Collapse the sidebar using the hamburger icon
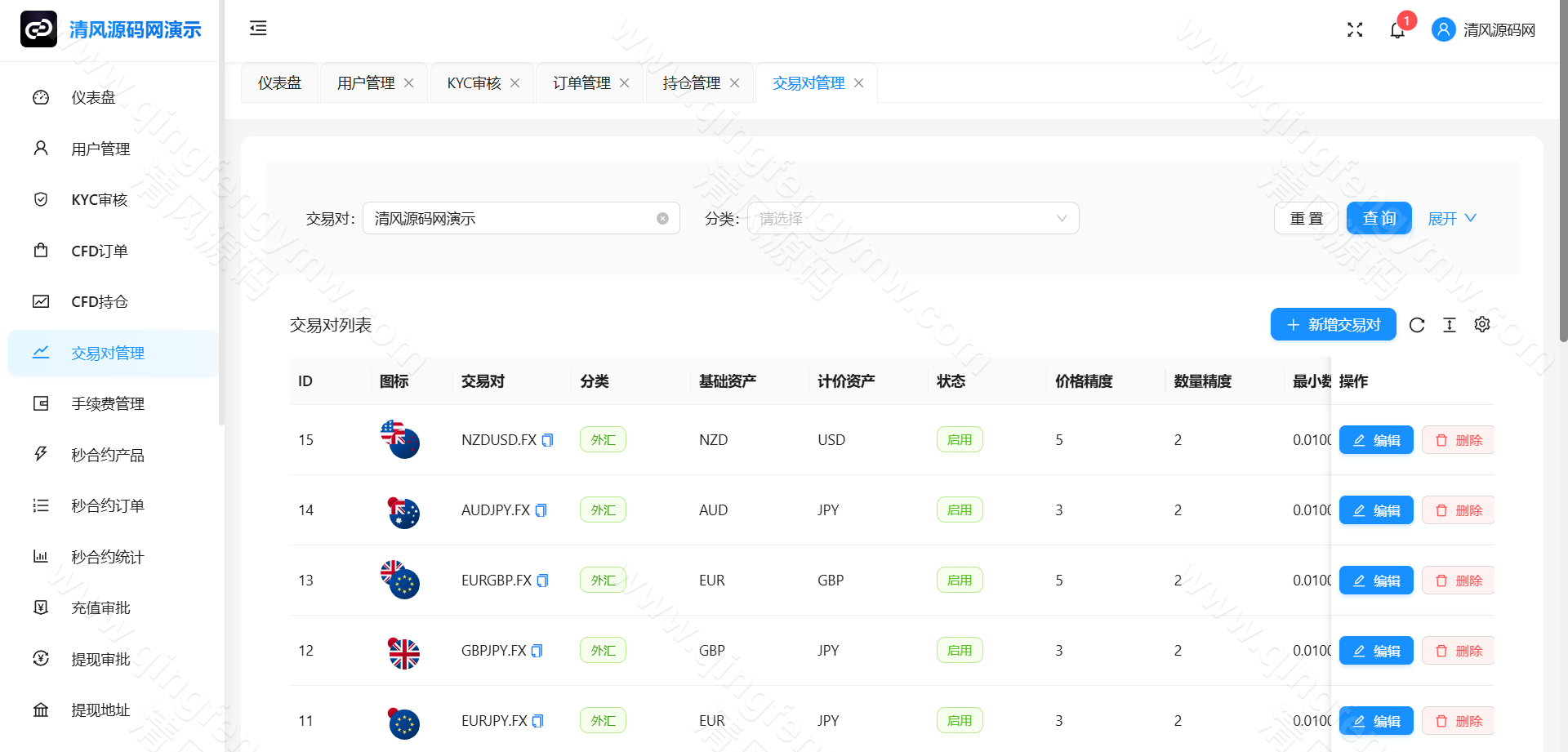Viewport: 1568px width, 752px height. point(258,29)
